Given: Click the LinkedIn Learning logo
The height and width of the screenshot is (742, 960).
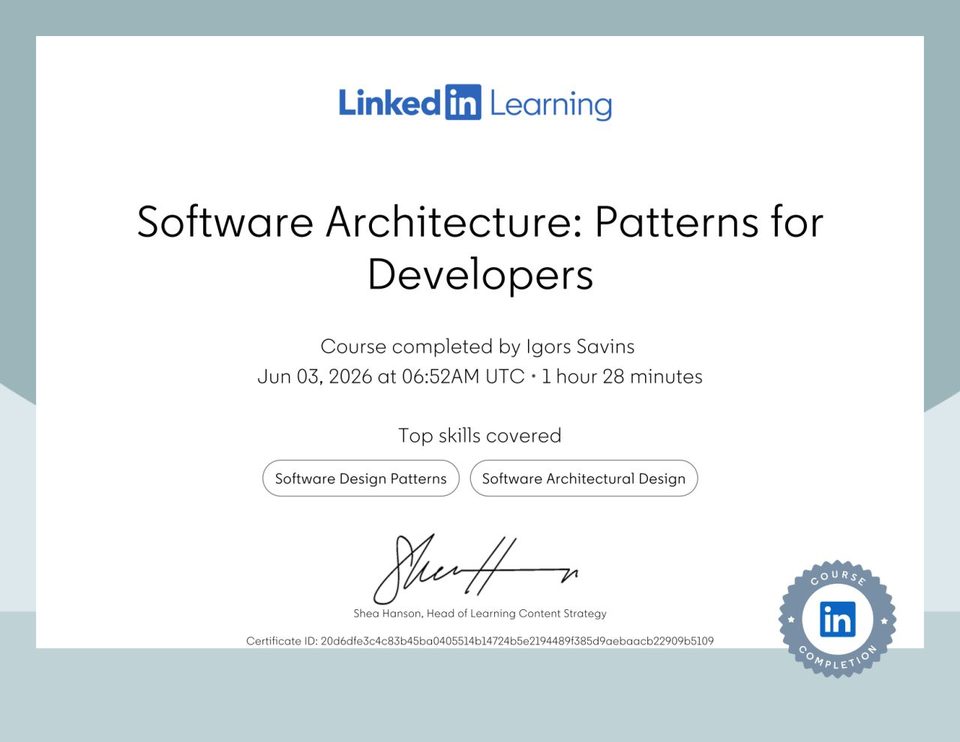Looking at the screenshot, I should (475, 103).
